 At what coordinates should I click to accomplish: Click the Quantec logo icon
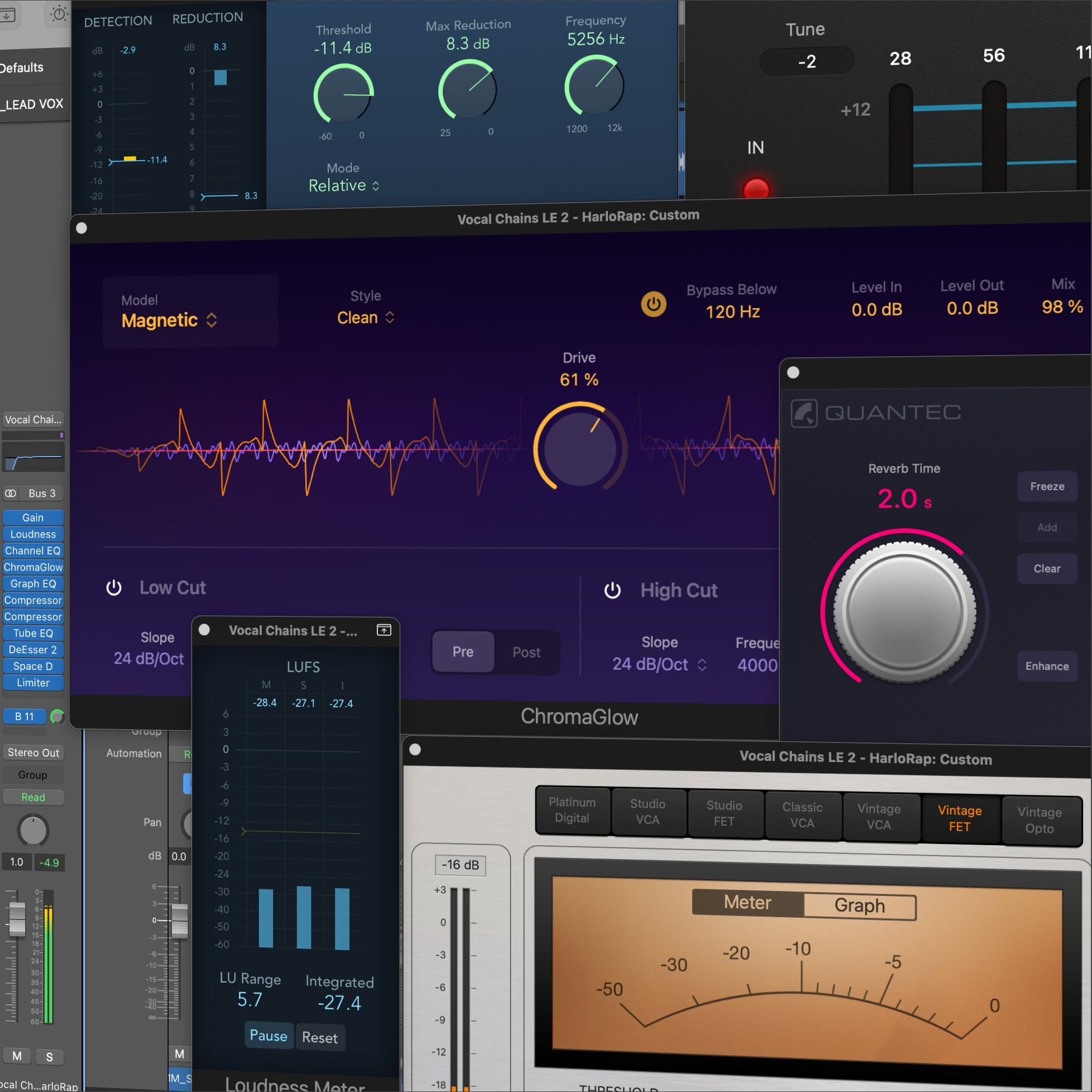[804, 413]
